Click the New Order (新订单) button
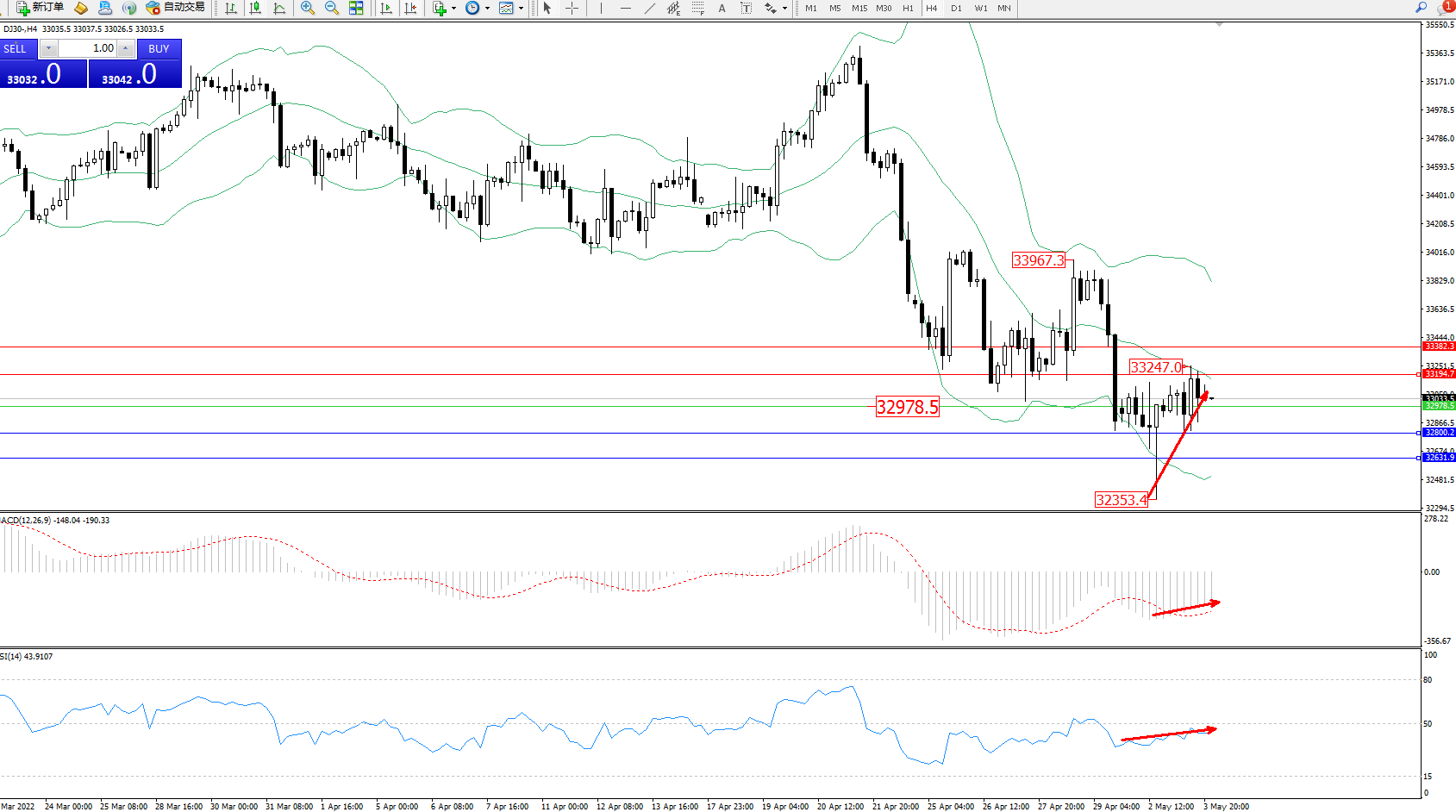Image resolution: width=1456 pixels, height=812 pixels. pos(40,8)
